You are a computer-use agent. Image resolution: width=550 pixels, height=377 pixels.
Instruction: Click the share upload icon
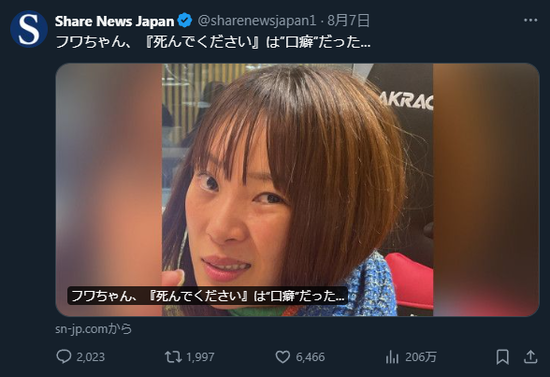[531, 357]
